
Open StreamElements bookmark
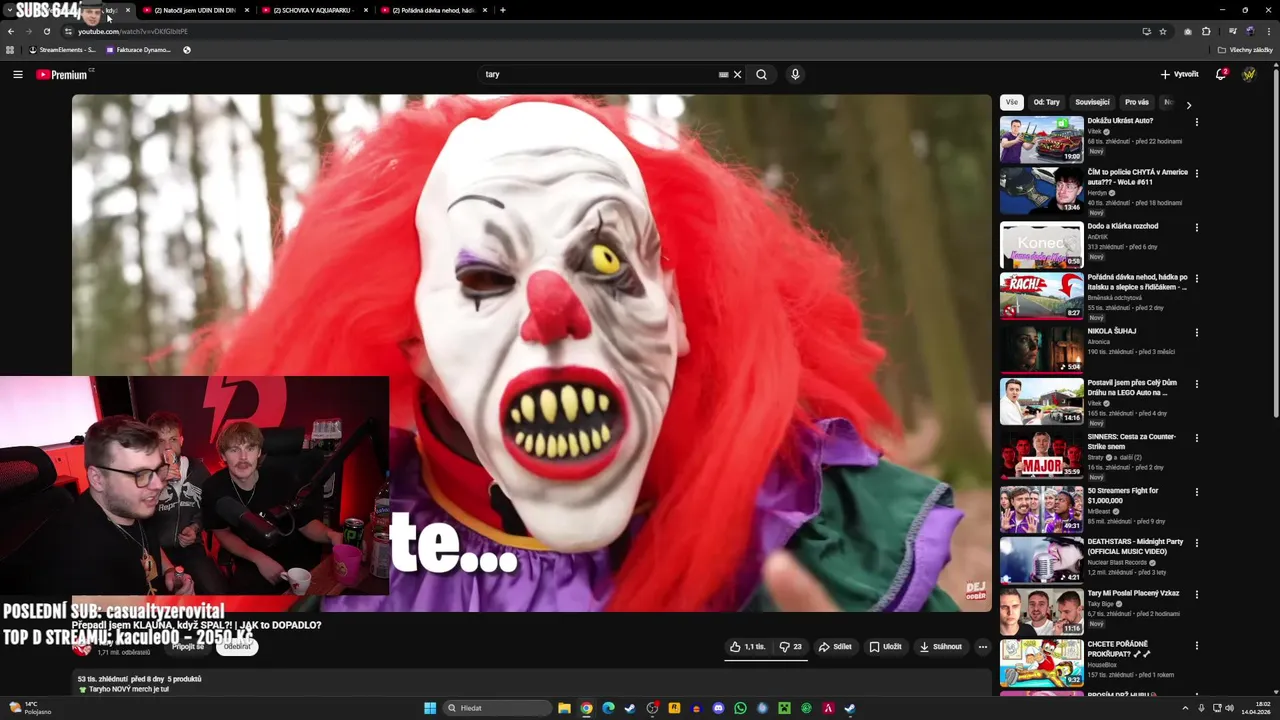click(63, 49)
